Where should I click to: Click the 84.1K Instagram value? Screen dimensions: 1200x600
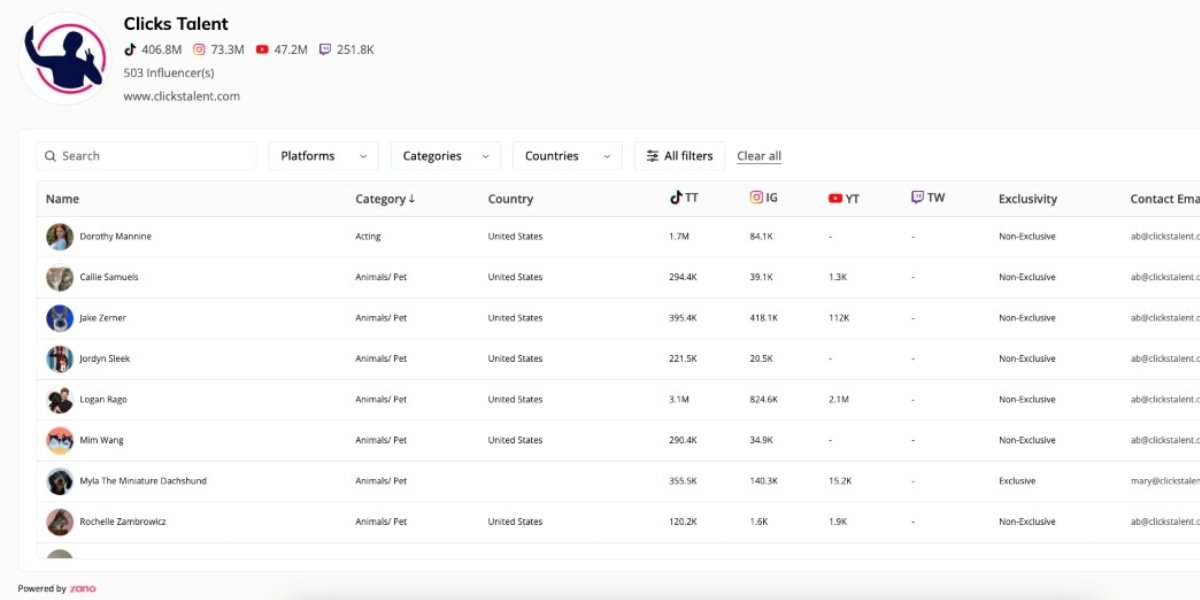(761, 237)
